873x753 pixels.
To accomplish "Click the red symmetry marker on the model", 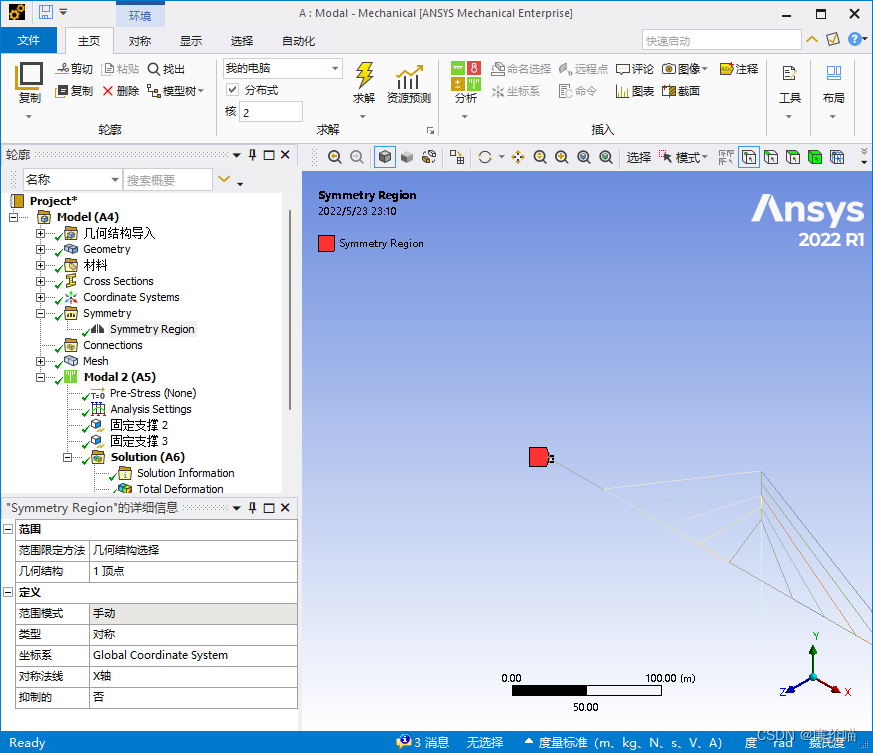I will tap(538, 457).
